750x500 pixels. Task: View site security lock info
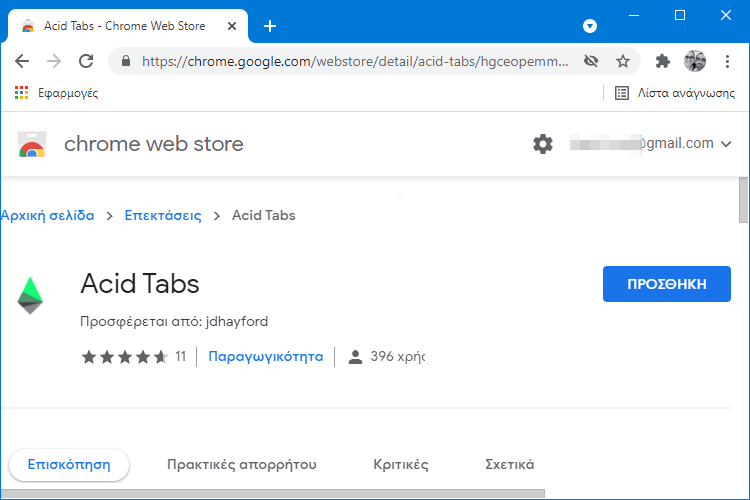[x=126, y=61]
